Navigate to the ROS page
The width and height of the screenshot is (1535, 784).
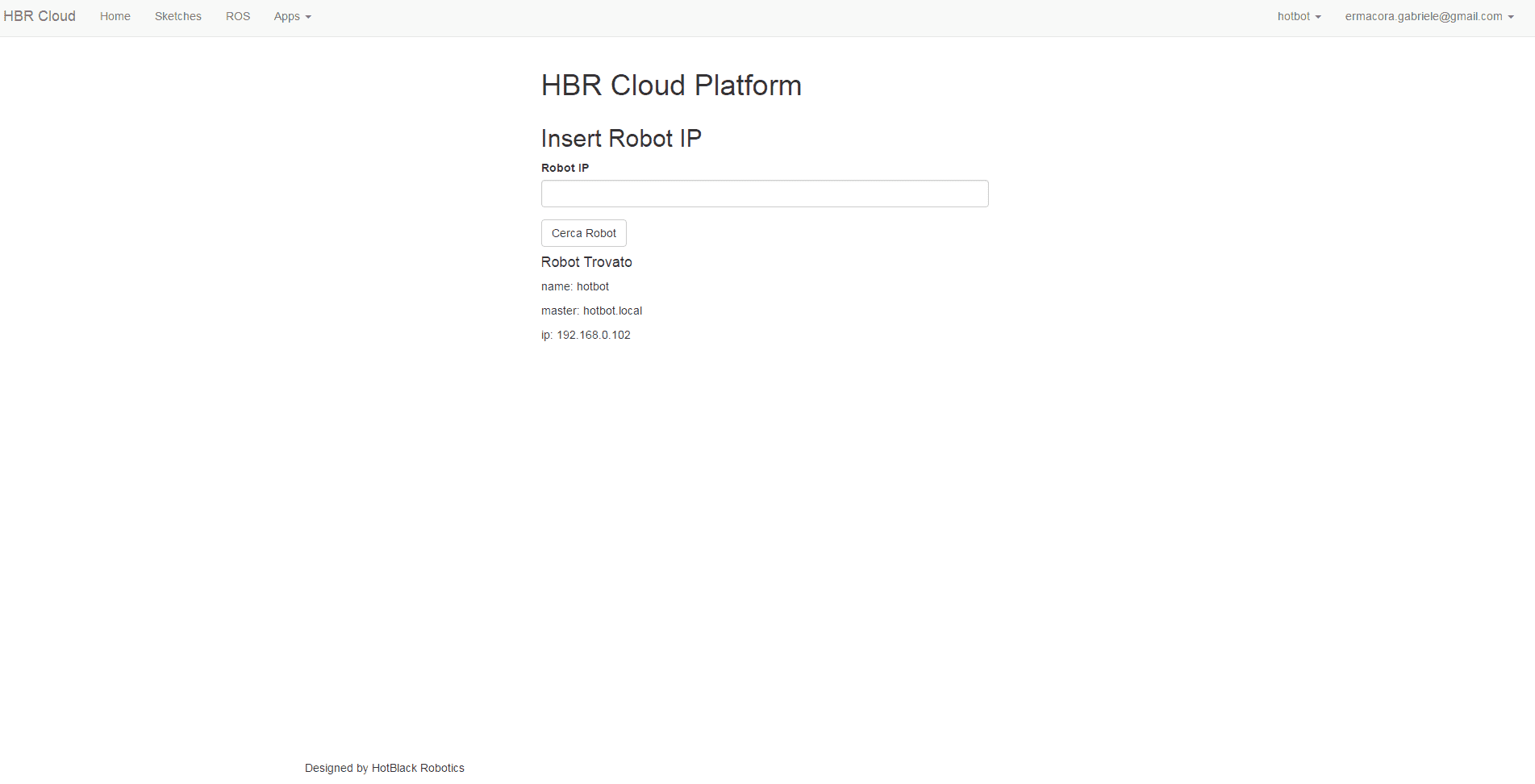(238, 16)
